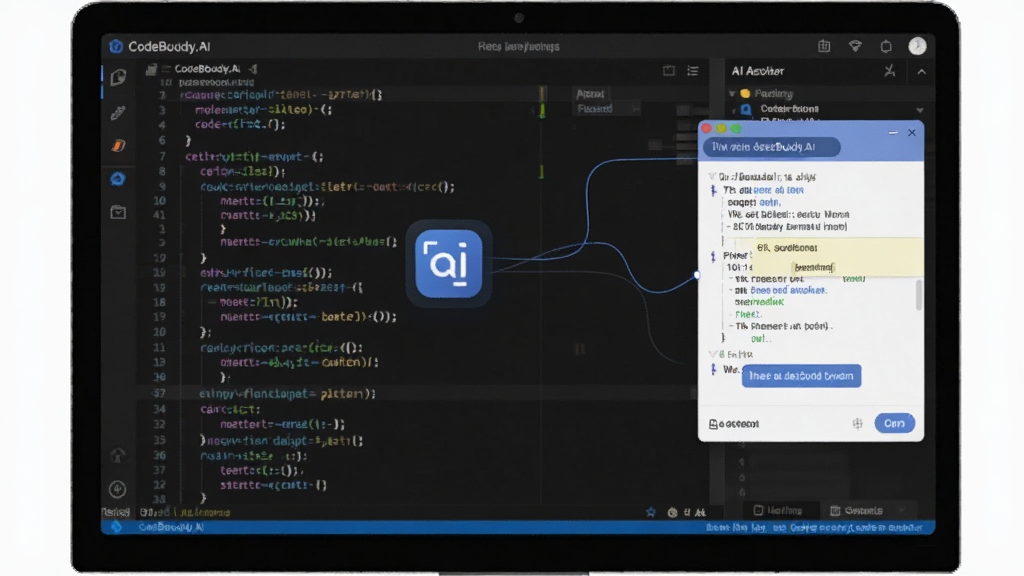This screenshot has width=1024, height=576.
Task: Open the blue AI assistant icon in the sidebar
Action: (118, 179)
